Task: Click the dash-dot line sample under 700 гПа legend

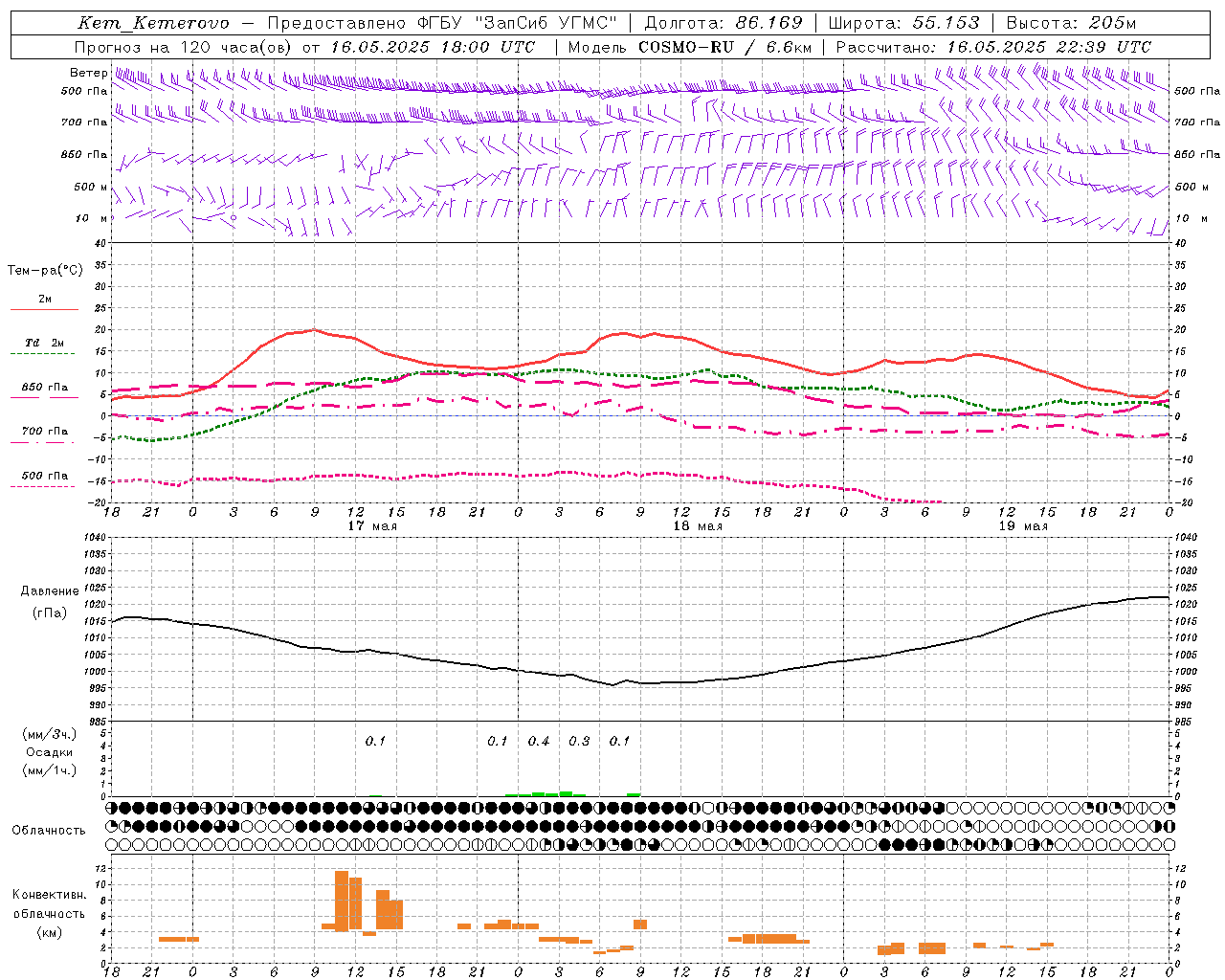Action: [x=44, y=443]
